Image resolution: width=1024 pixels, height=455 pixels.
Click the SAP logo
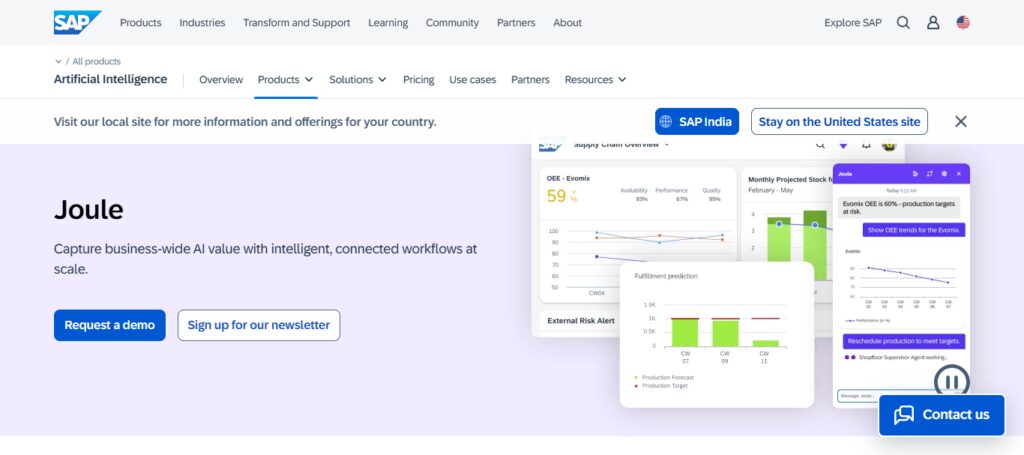[77, 22]
